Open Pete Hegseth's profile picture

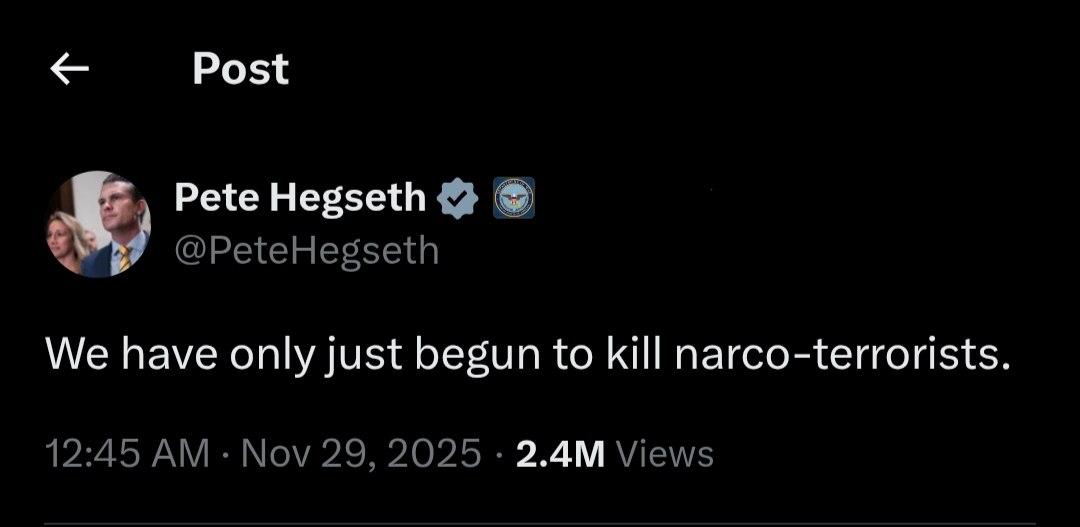tap(97, 224)
